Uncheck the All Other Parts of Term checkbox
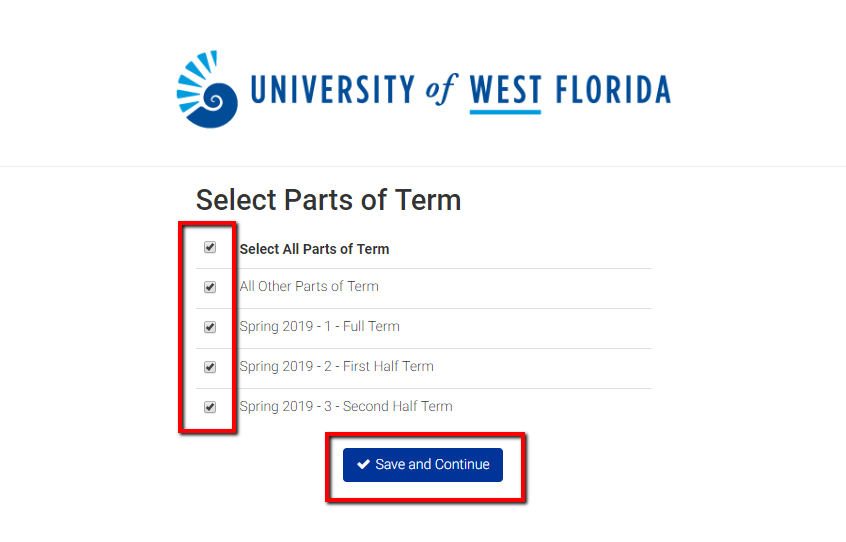The image size is (846, 542). [210, 287]
